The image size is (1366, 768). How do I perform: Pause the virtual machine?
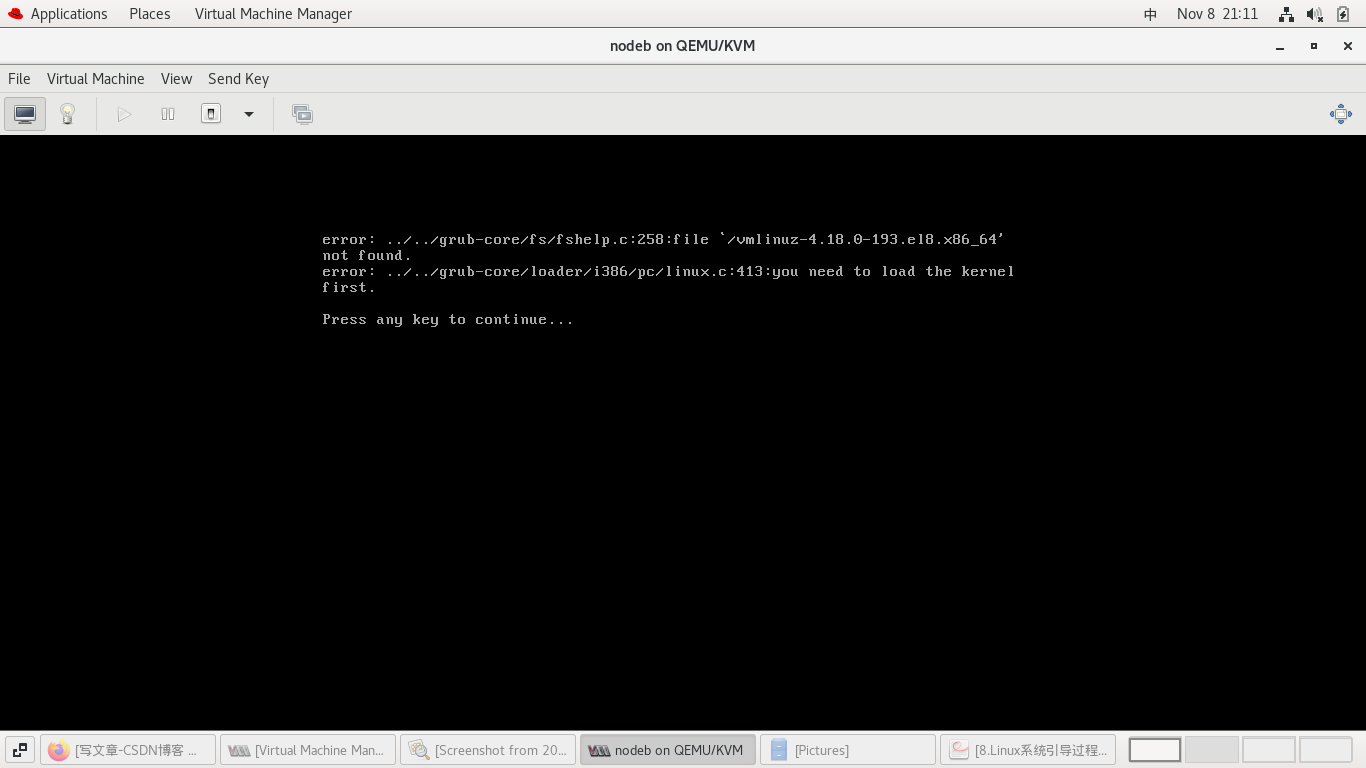click(167, 113)
